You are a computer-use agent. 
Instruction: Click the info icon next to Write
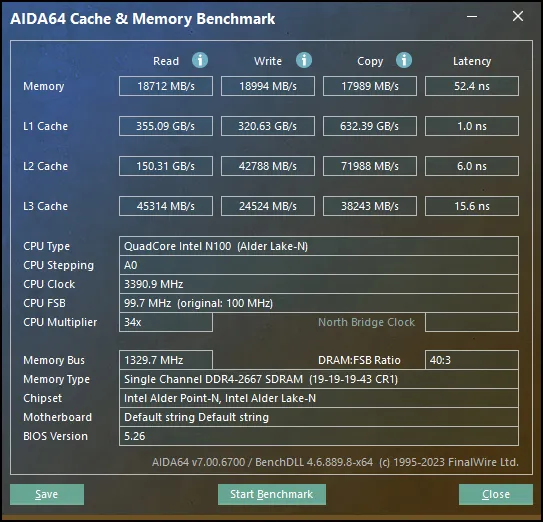tap(304, 60)
